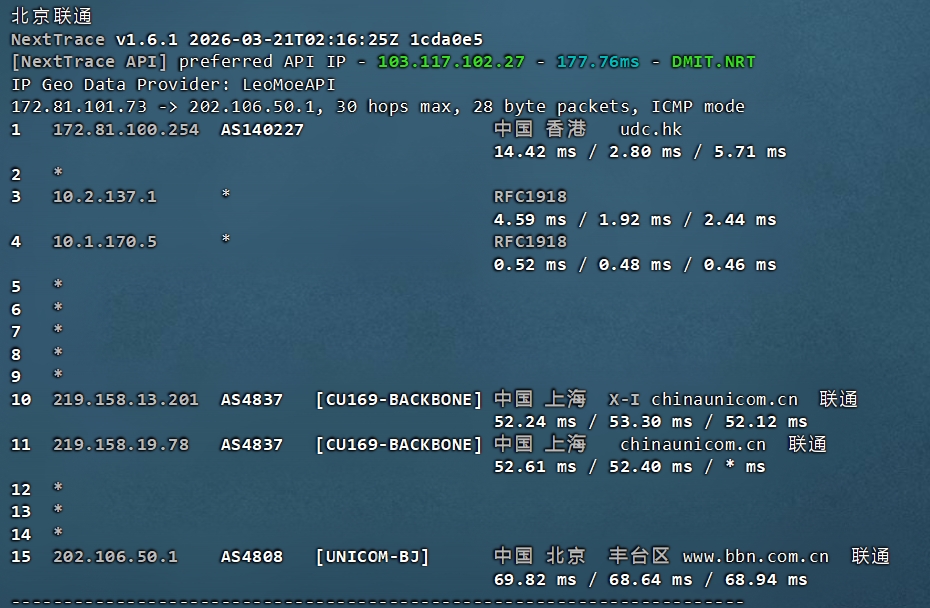
Task: Click hop 1 address 172.81.100.254
Action: pos(125,130)
